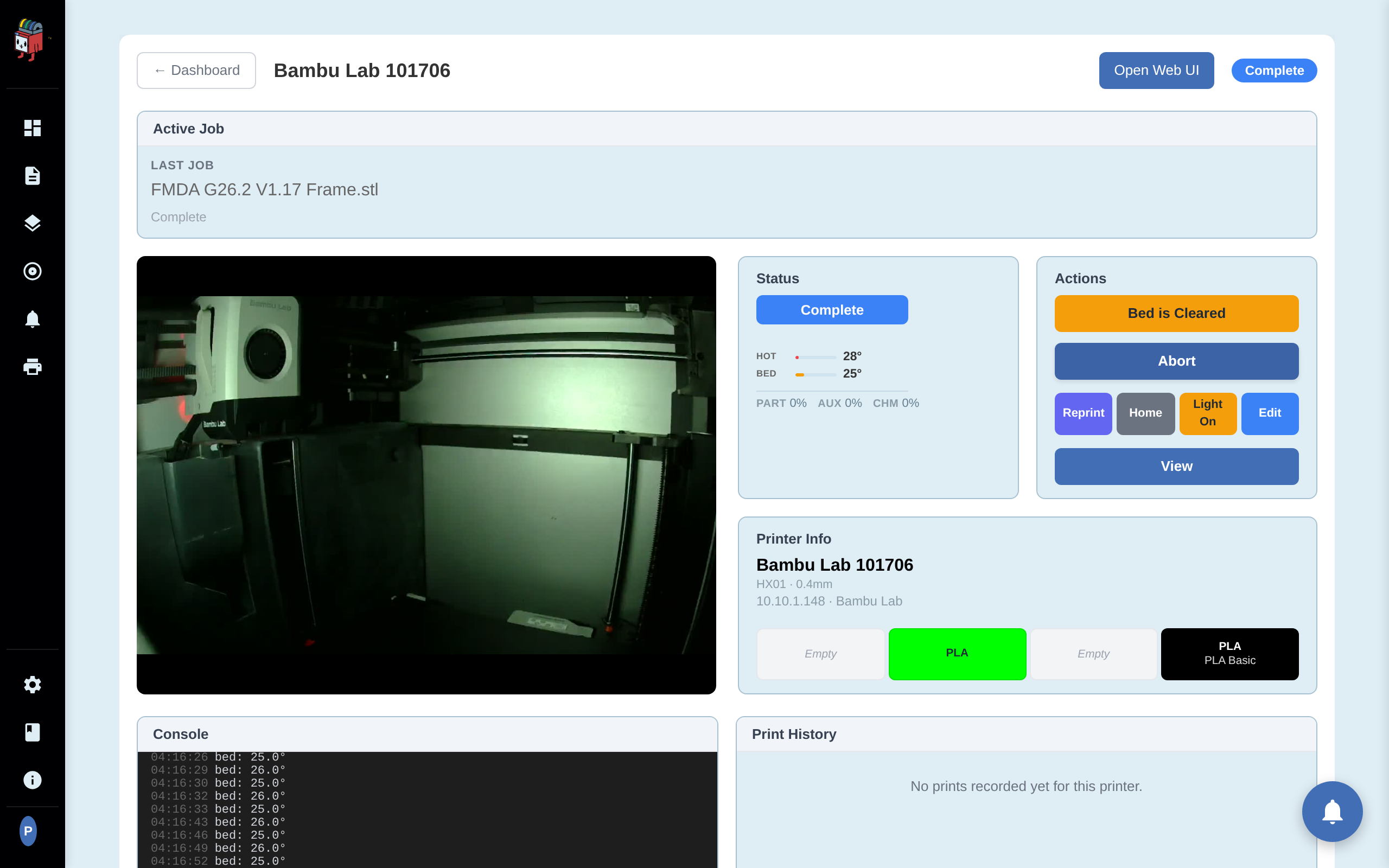The image size is (1389, 868).
Task: Open the files document icon in sidebar
Action: tap(32, 175)
